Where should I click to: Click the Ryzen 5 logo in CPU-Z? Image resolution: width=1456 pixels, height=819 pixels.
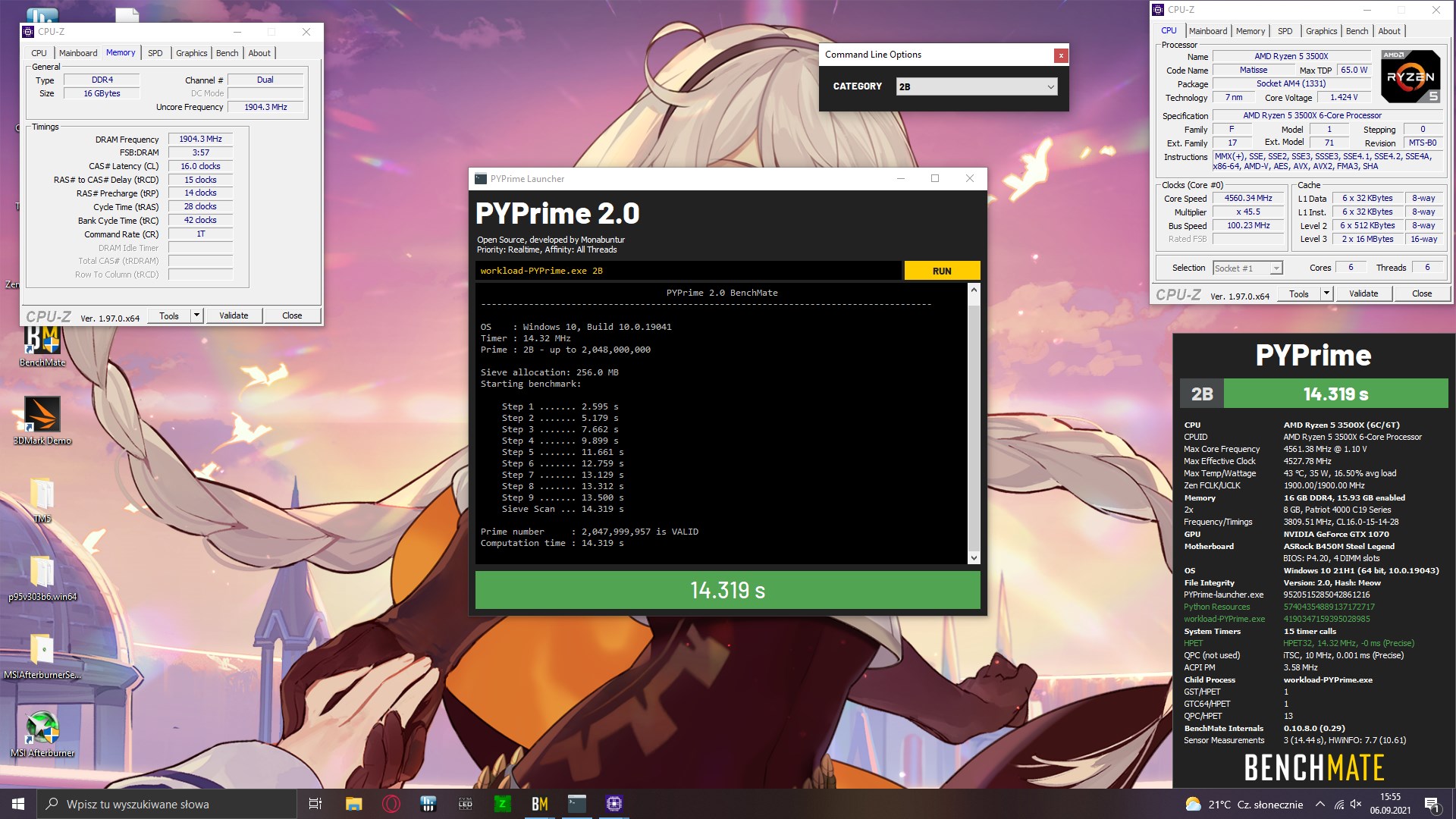[x=1410, y=76]
